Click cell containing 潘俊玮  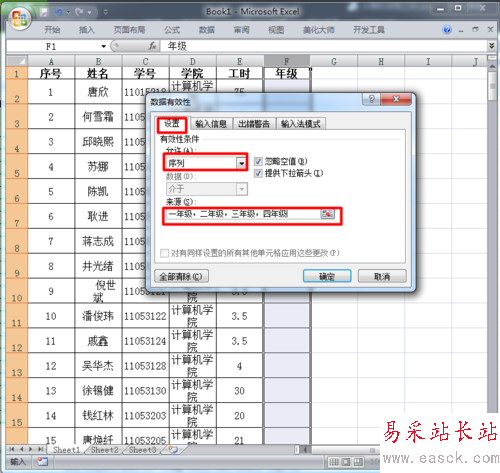(98, 316)
